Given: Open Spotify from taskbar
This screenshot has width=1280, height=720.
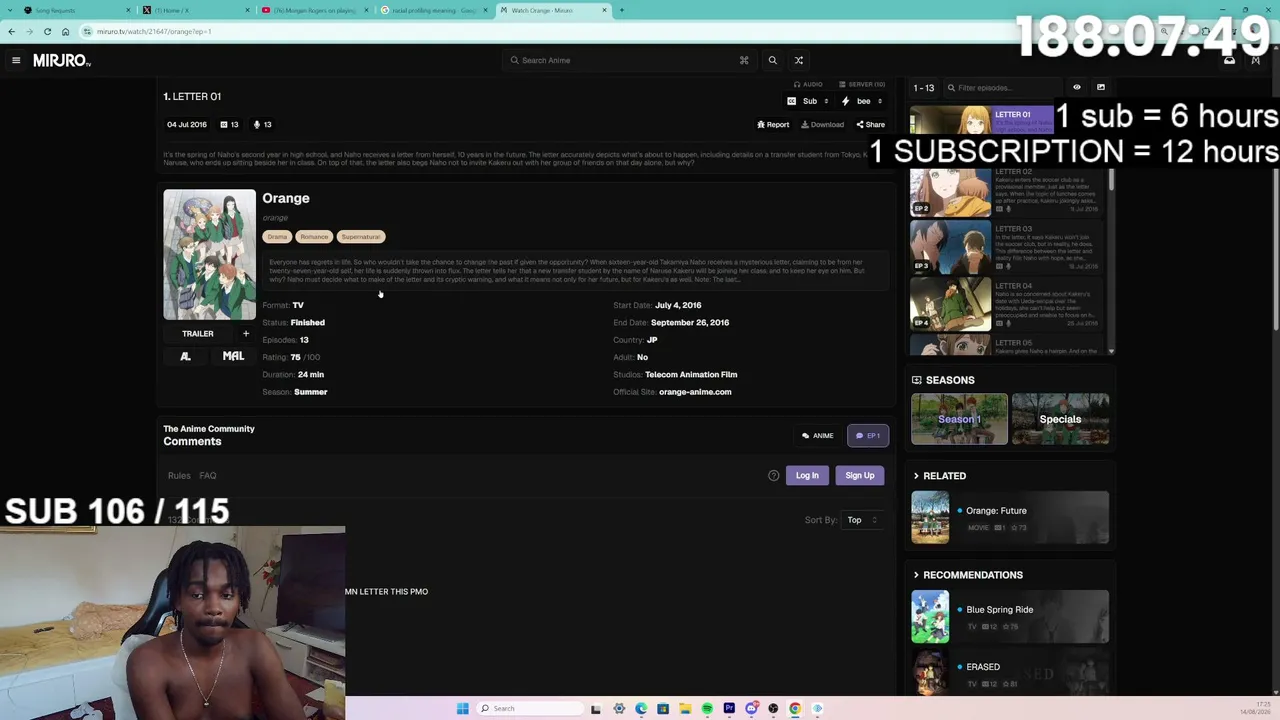Looking at the screenshot, I should (707, 709).
